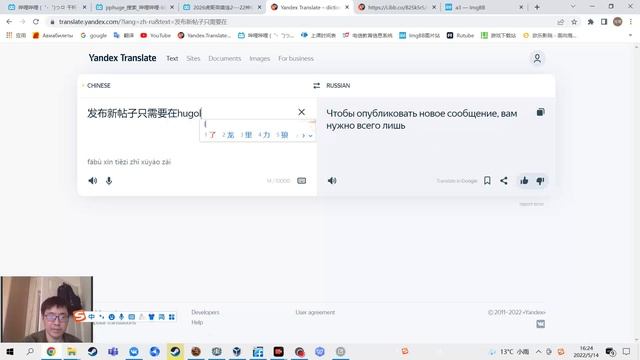This screenshot has height=360, width=640.
Task: Clear the source text with the X button
Action: (x=301, y=112)
